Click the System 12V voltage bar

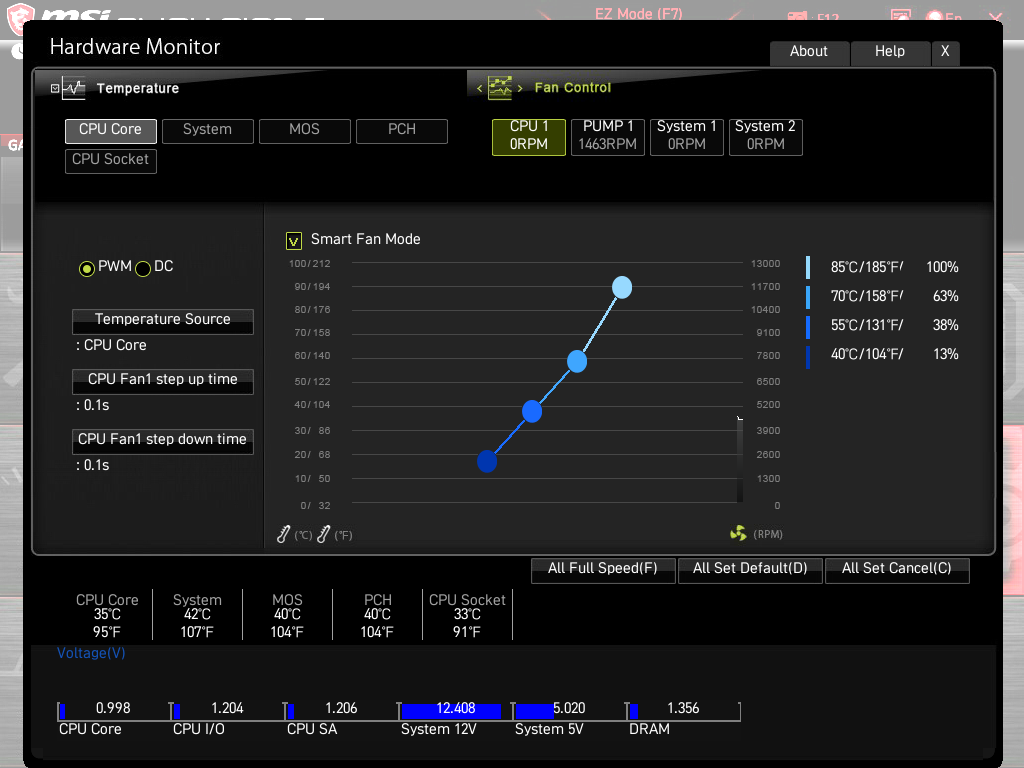pos(451,711)
